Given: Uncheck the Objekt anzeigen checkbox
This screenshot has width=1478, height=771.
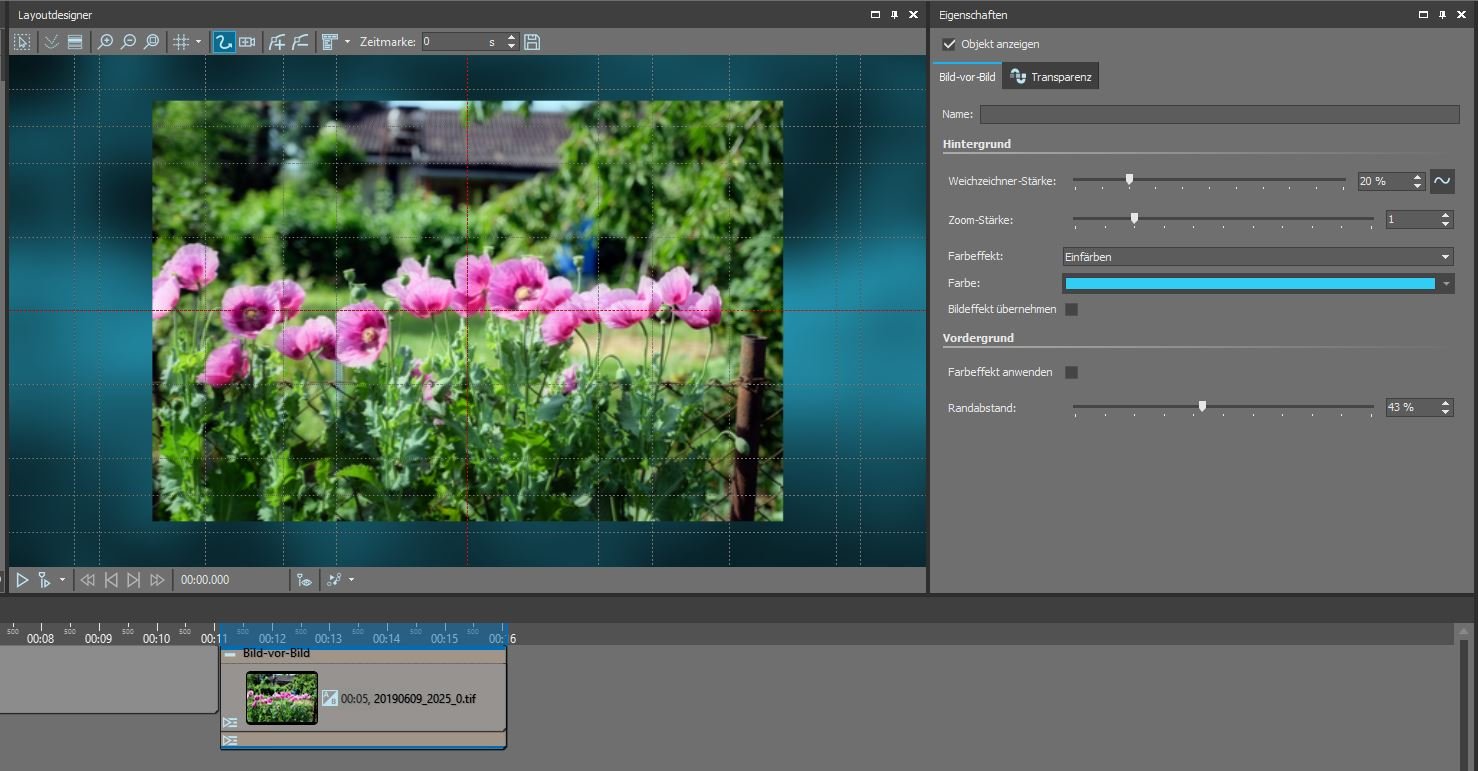Looking at the screenshot, I should pyautogui.click(x=949, y=44).
